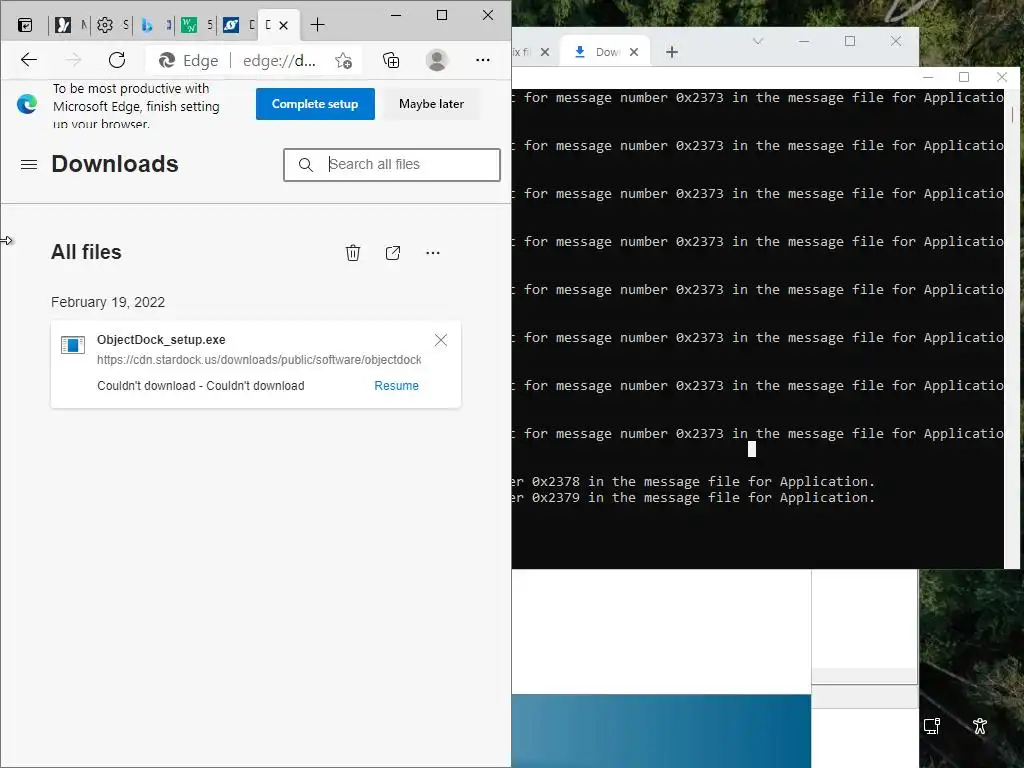Click Complete setup button
This screenshot has width=1024, height=768.
[315, 104]
